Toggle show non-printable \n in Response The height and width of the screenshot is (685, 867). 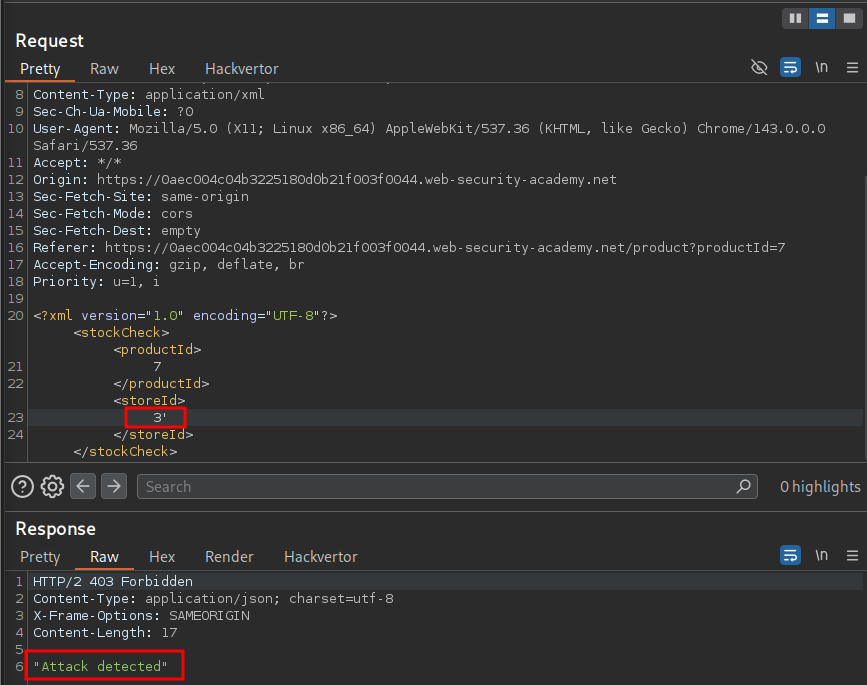click(x=821, y=556)
